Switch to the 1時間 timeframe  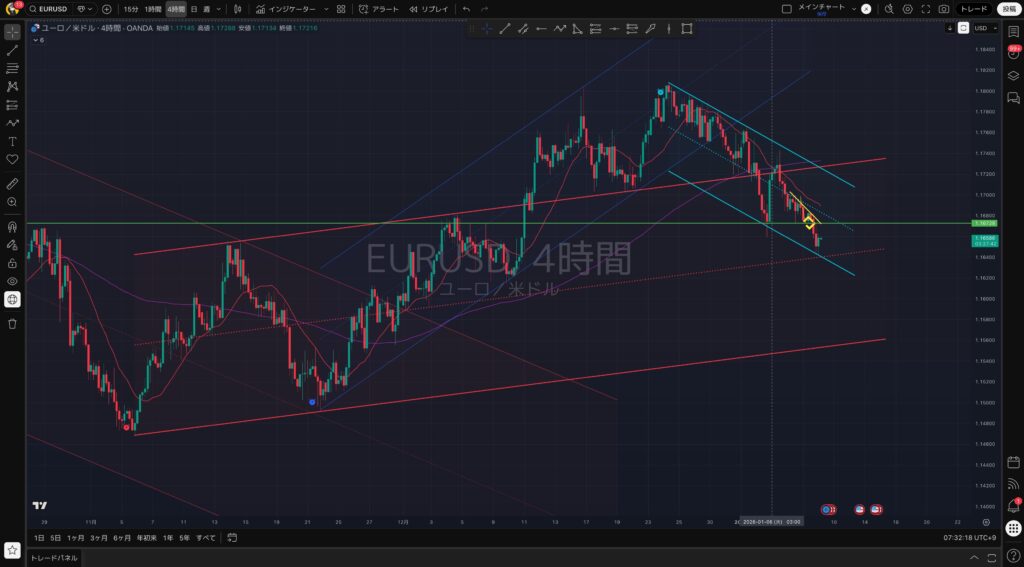click(x=153, y=9)
